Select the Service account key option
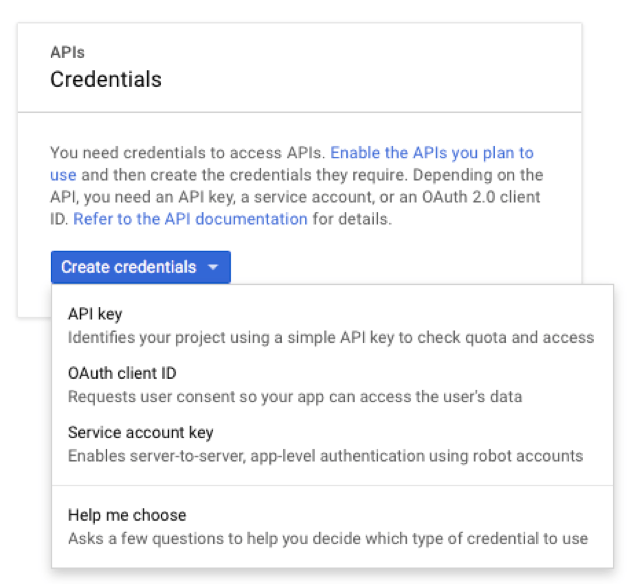 point(140,432)
